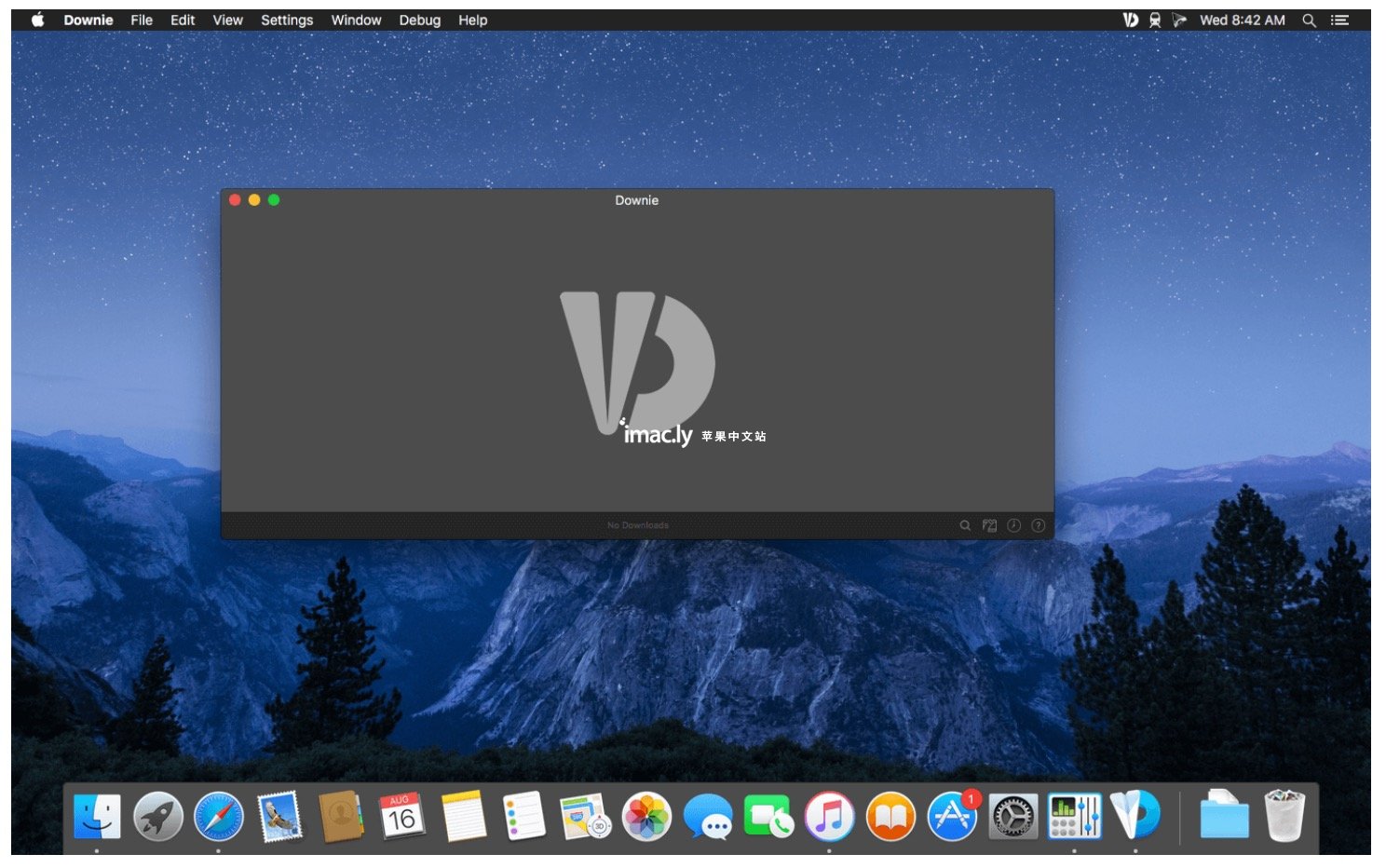Open Messages from the Dock
This screenshot has height=868, width=1386.
click(x=708, y=817)
